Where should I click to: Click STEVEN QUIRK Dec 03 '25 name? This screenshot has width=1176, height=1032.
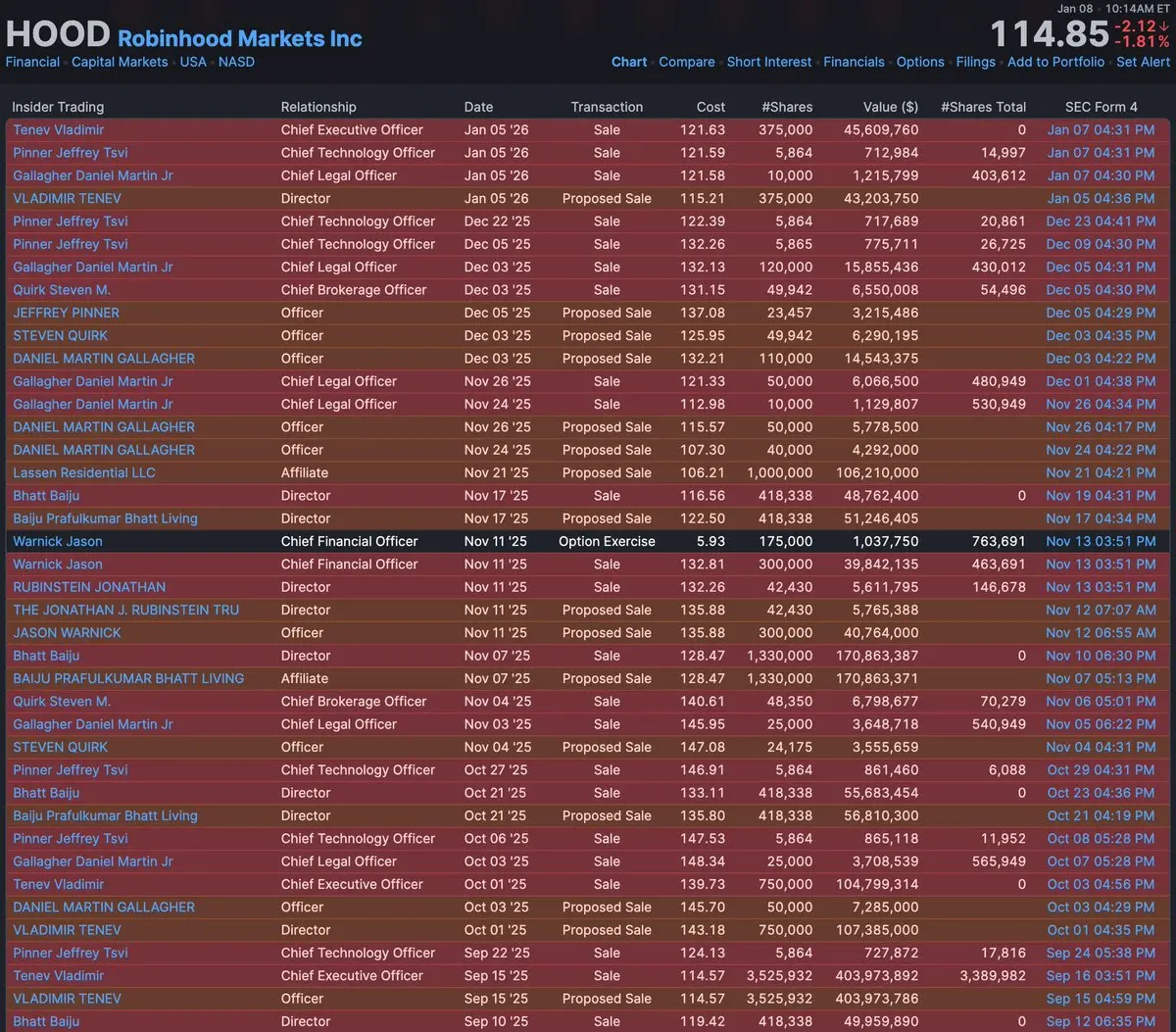(60, 335)
